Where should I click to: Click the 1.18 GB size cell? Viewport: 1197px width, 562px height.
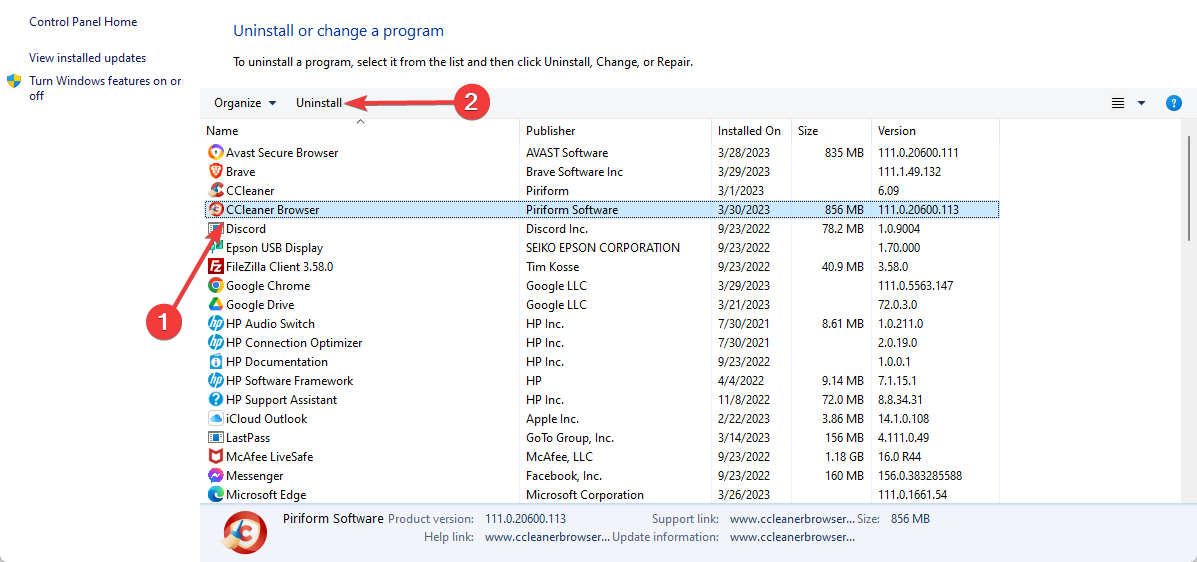(843, 457)
